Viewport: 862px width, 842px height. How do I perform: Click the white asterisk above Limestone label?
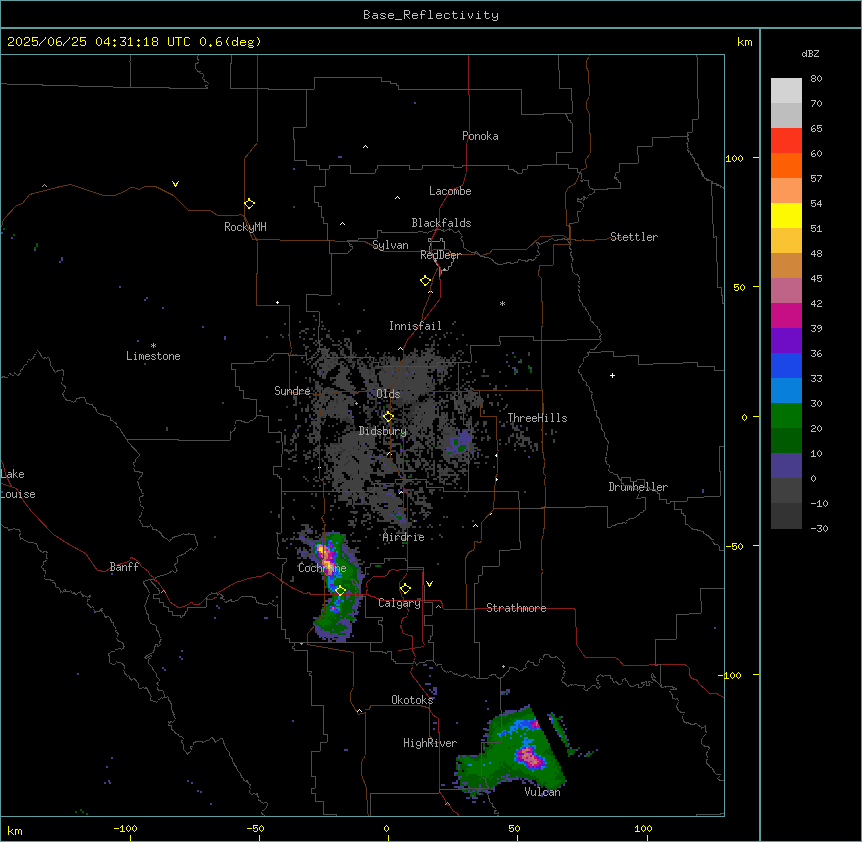coord(153,346)
